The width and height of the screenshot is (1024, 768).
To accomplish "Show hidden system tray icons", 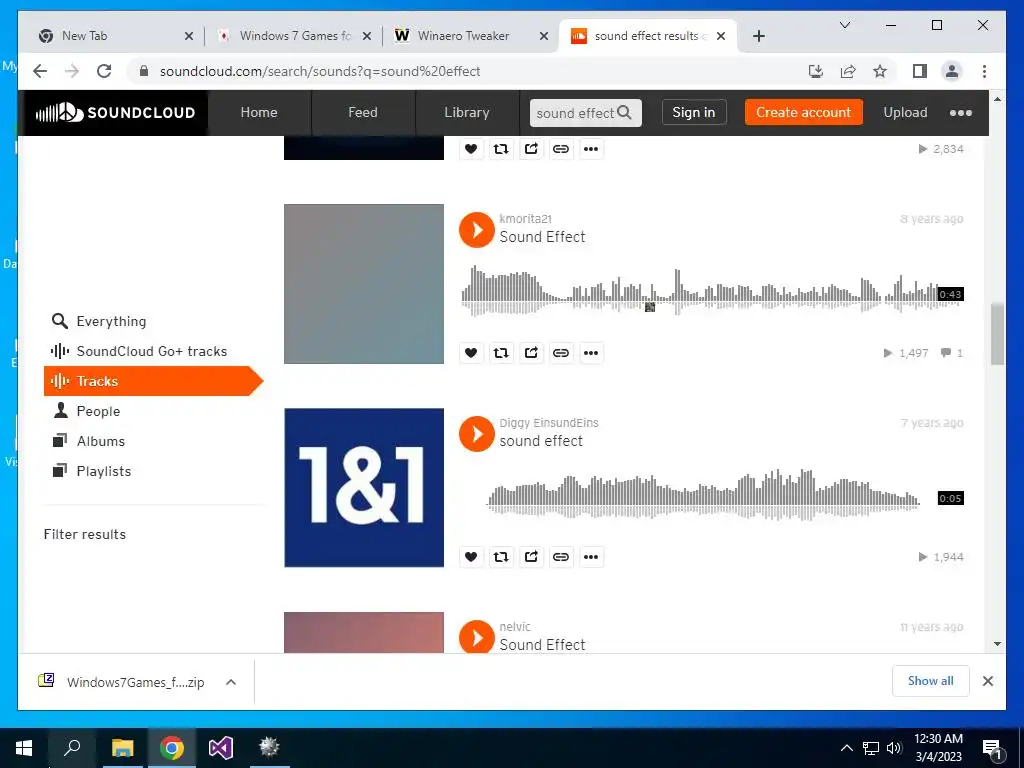I will coord(846,748).
